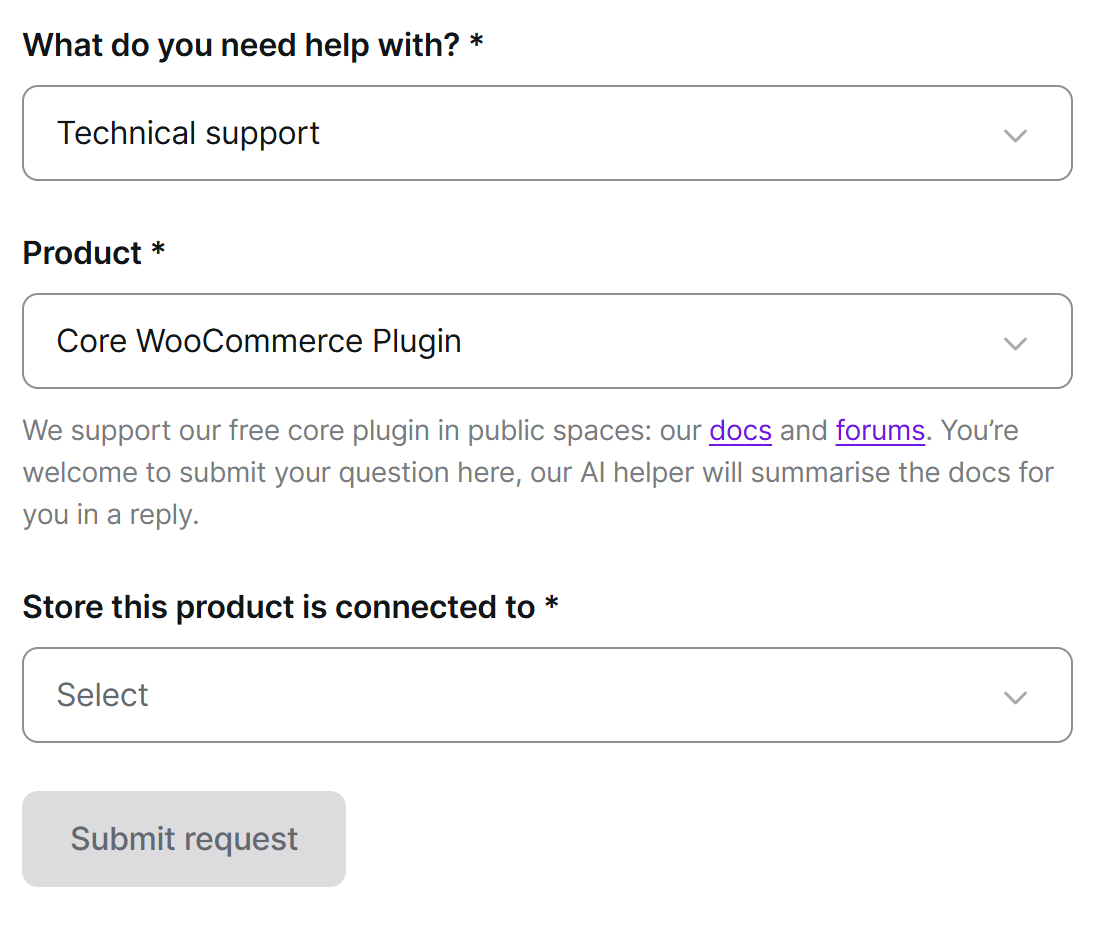1104x952 pixels.
Task: Open the Product dropdown field
Action: pos(547,341)
